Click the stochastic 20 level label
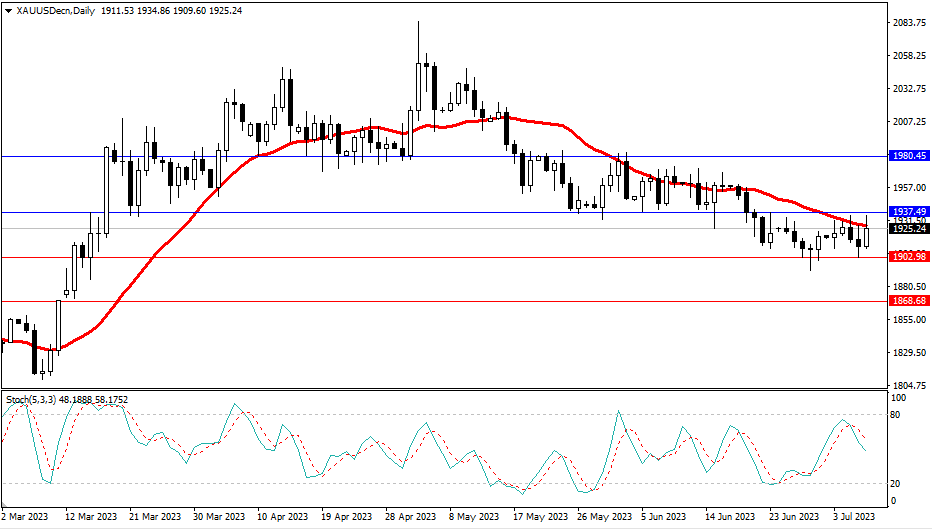This screenshot has width=932, height=529. [x=896, y=484]
